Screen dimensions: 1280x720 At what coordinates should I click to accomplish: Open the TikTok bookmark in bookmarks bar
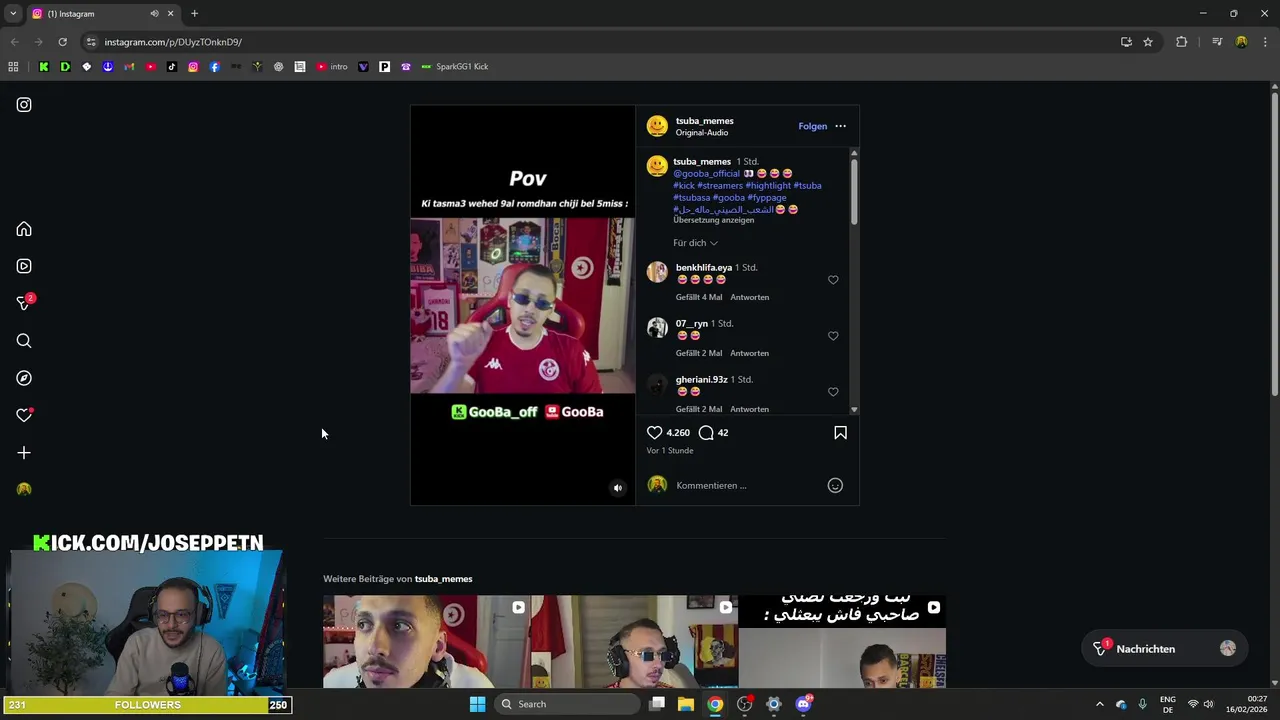coord(172,67)
